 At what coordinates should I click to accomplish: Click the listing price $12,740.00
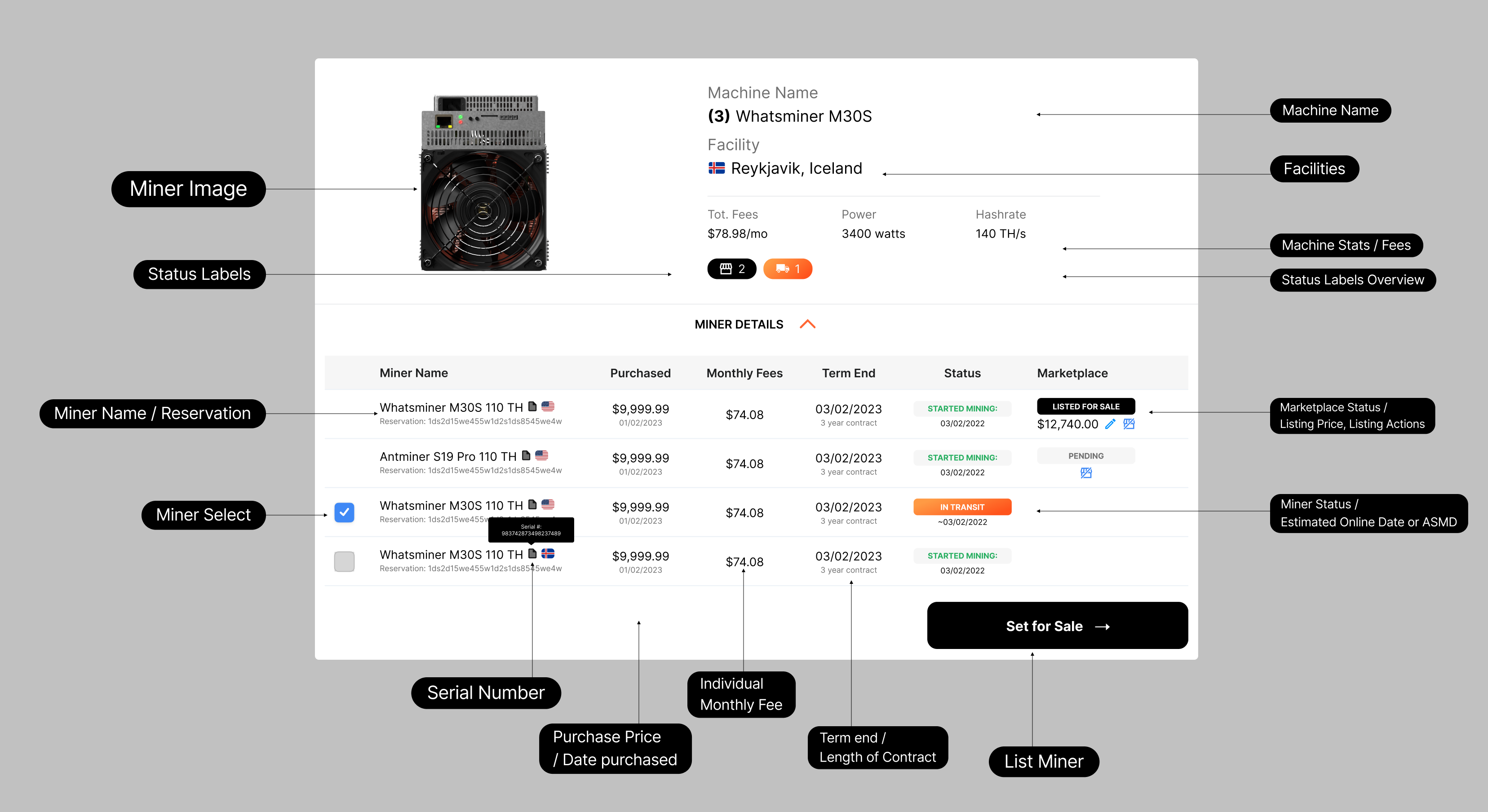pyautogui.click(x=1067, y=424)
